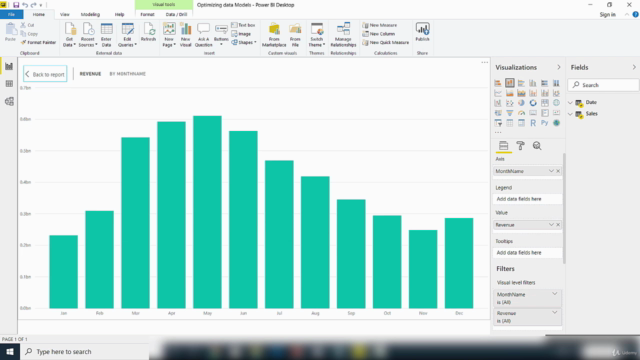Open the Format tab under Visual tools
640x360 pixels.
click(147, 14)
